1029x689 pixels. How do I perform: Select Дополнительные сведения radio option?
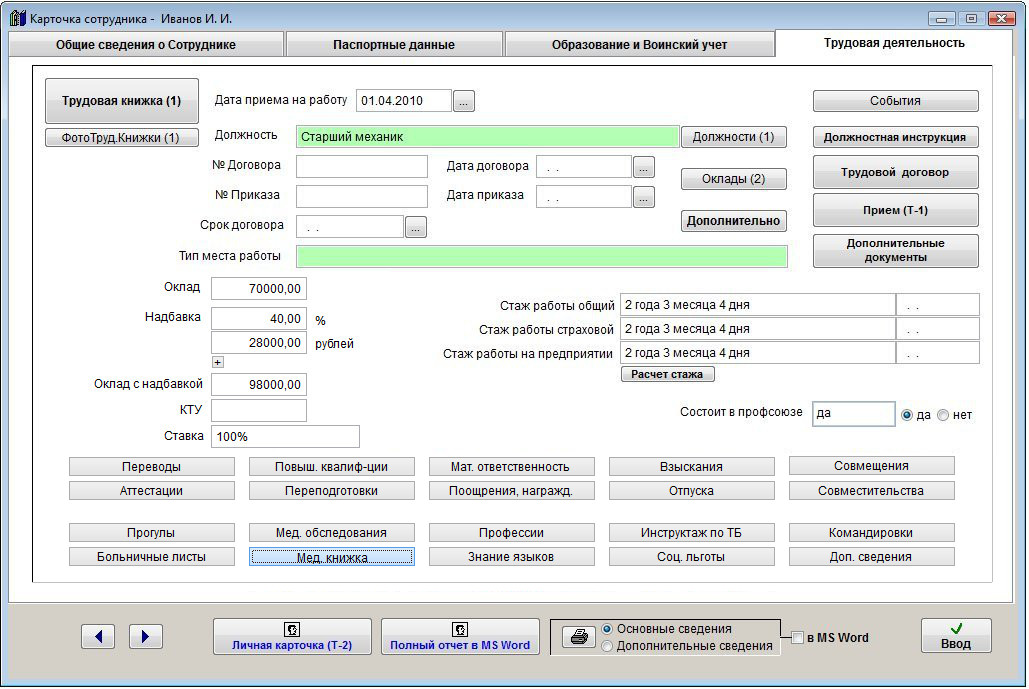607,647
